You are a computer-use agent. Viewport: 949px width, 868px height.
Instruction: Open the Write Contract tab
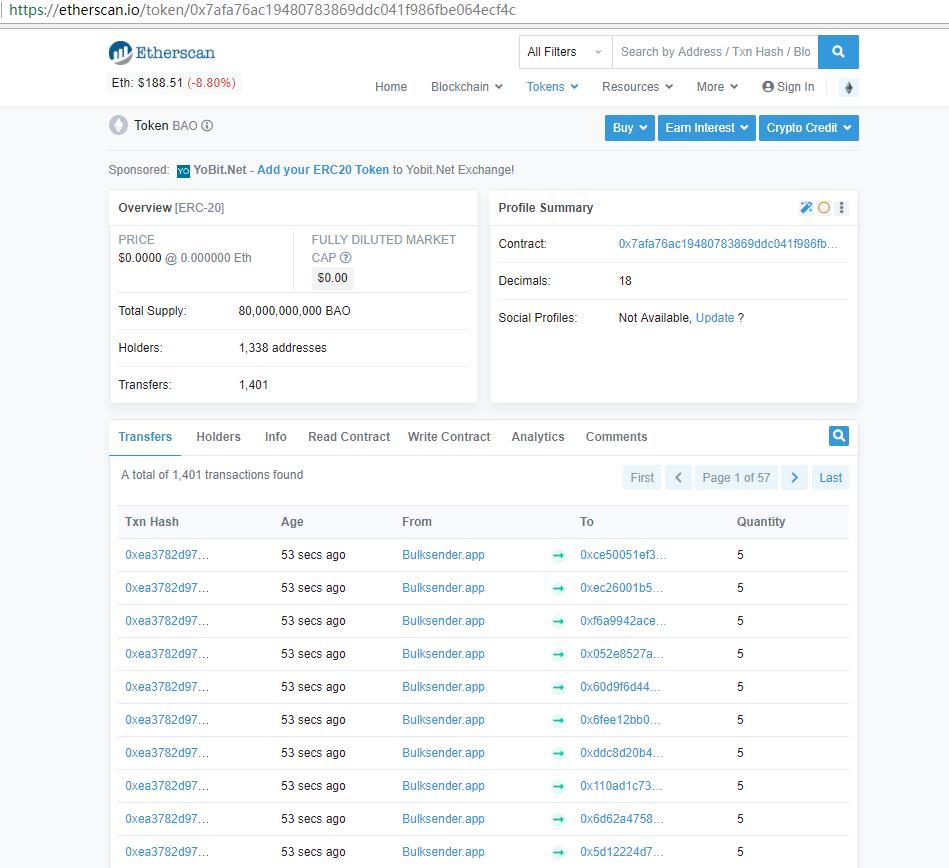coord(449,436)
